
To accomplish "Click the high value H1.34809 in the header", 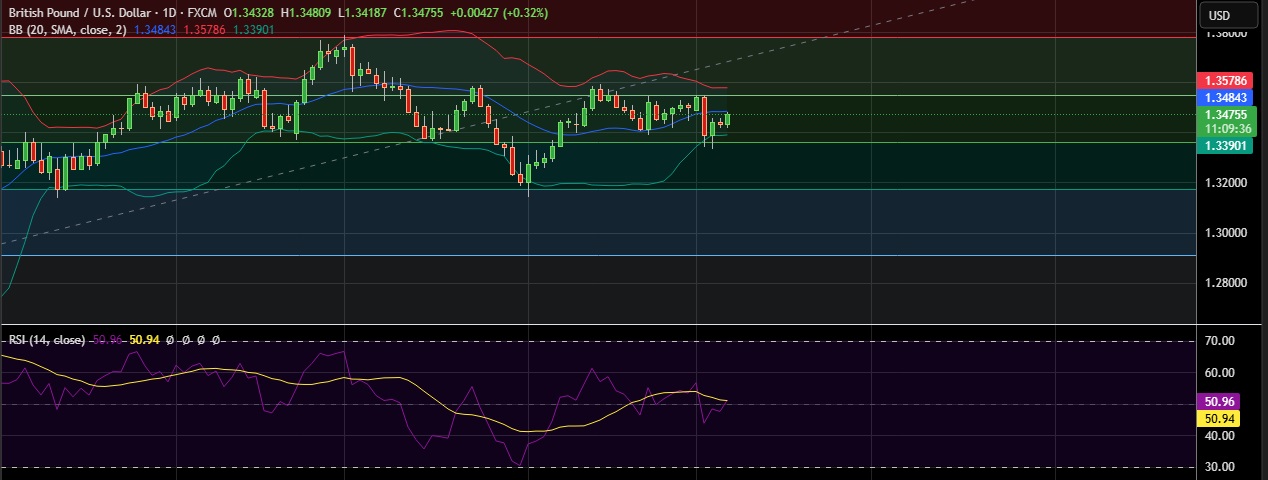I will 308,13.
